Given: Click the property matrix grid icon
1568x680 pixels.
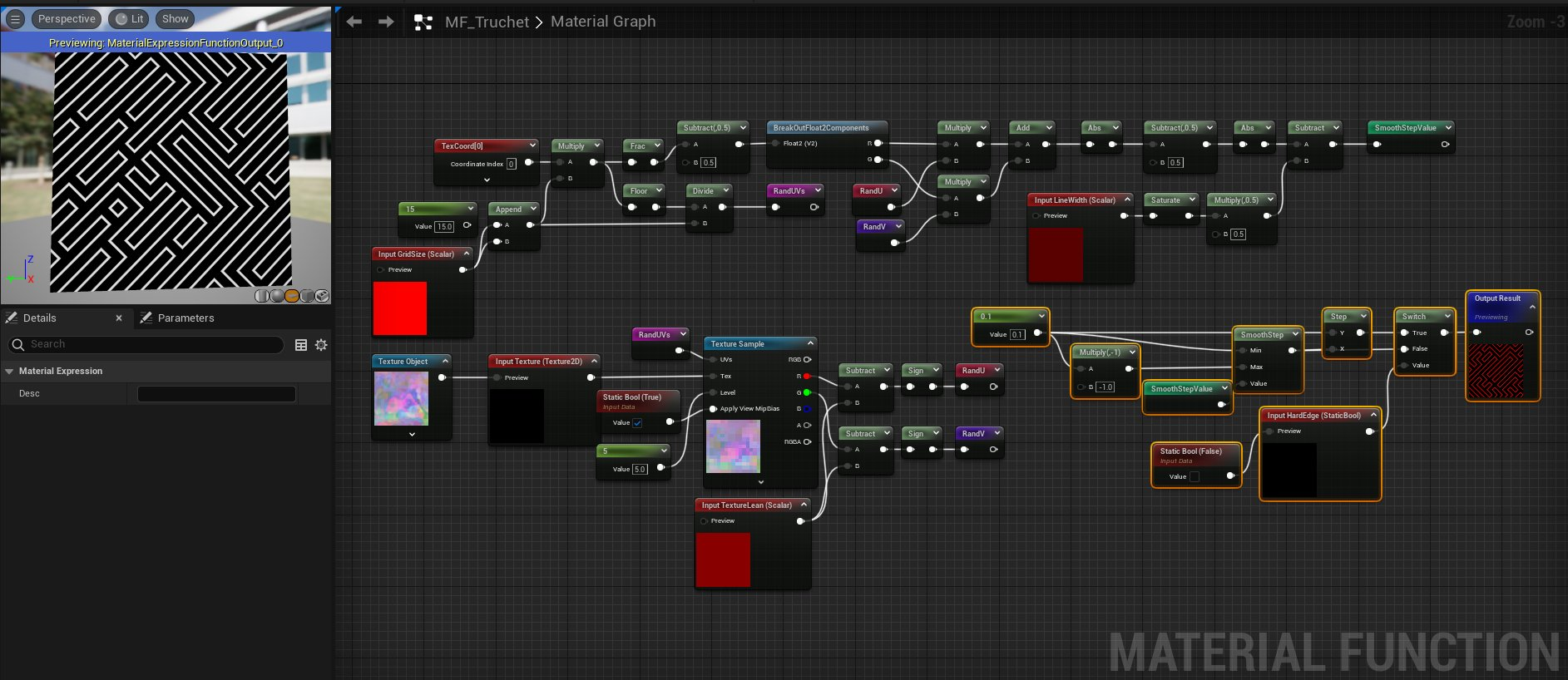Looking at the screenshot, I should [301, 345].
